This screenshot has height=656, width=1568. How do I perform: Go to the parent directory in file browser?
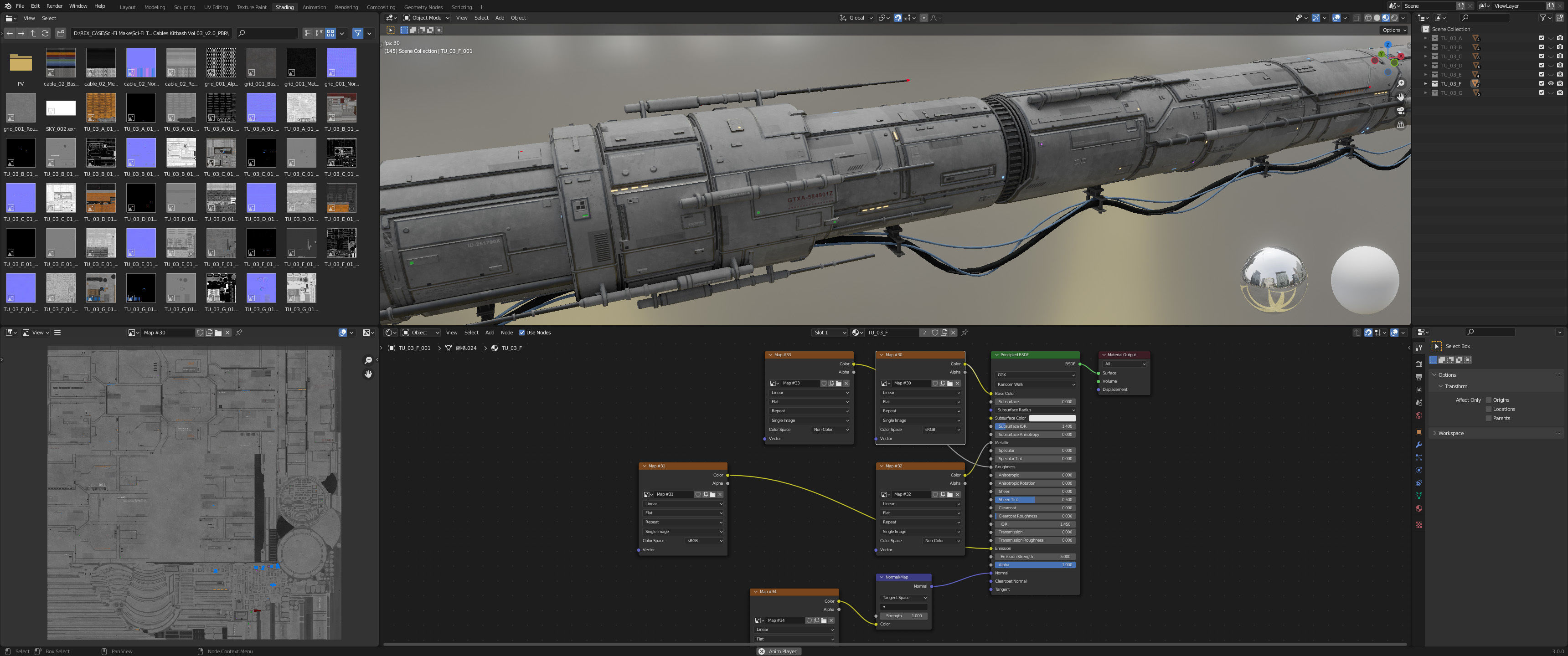(x=33, y=33)
